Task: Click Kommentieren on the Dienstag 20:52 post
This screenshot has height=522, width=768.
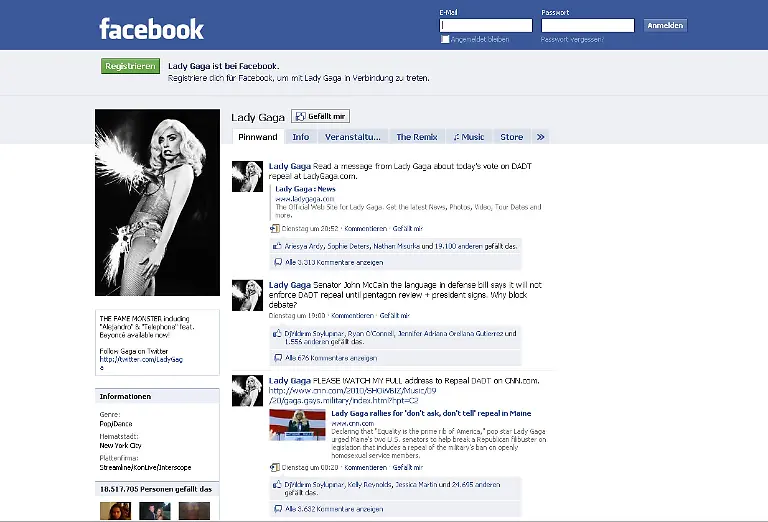Action: click(x=365, y=228)
